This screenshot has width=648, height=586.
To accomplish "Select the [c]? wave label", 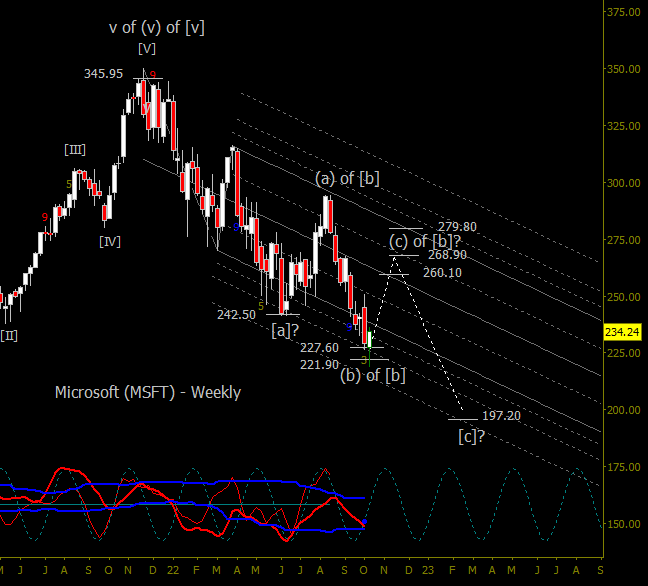I will (x=471, y=436).
